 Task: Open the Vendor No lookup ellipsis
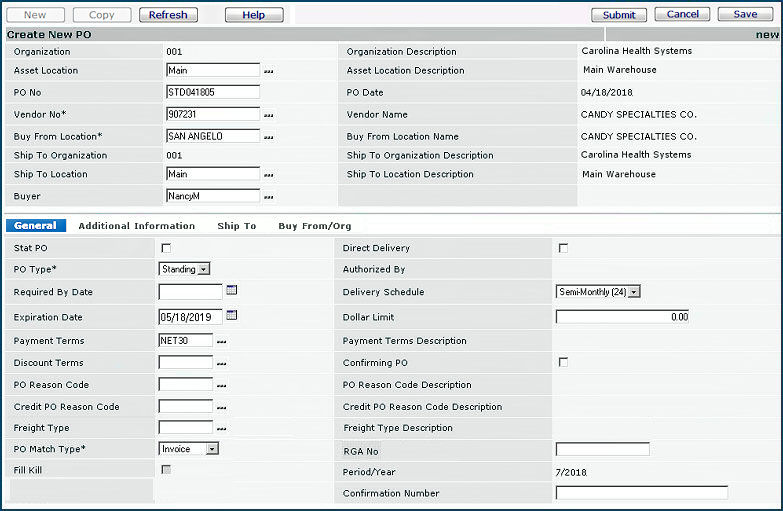pyautogui.click(x=268, y=116)
